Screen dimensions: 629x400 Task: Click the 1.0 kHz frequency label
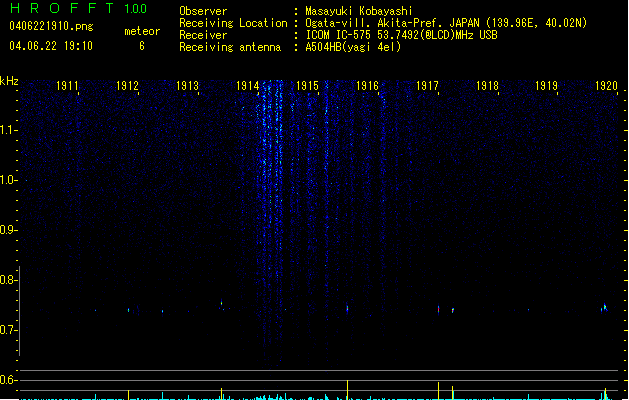click(7, 180)
